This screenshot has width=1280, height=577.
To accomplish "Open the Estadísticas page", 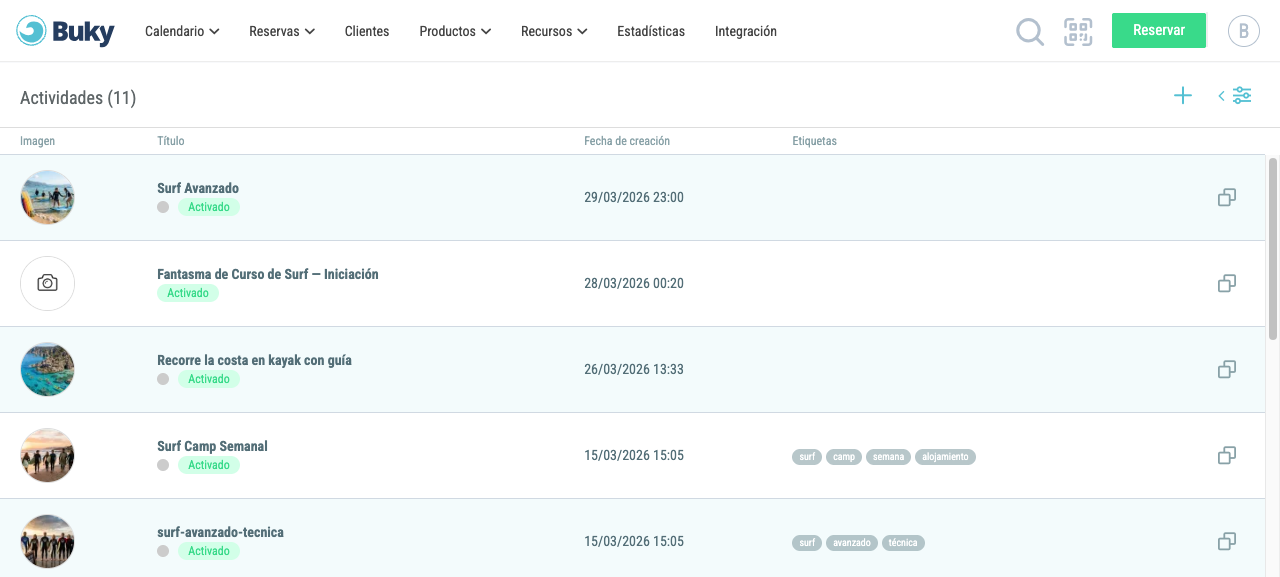I will [x=651, y=31].
